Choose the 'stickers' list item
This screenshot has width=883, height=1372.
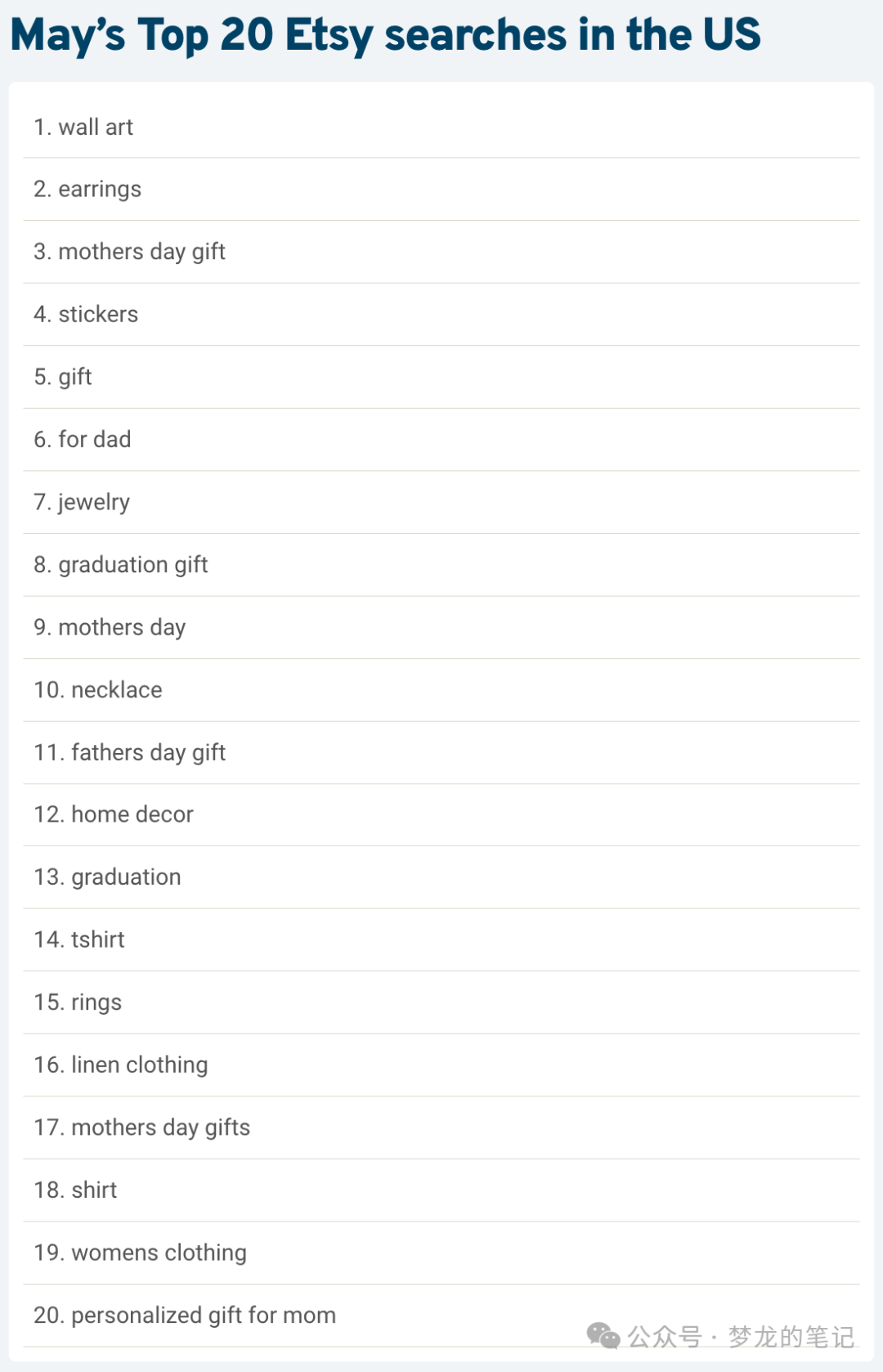[x=441, y=314]
